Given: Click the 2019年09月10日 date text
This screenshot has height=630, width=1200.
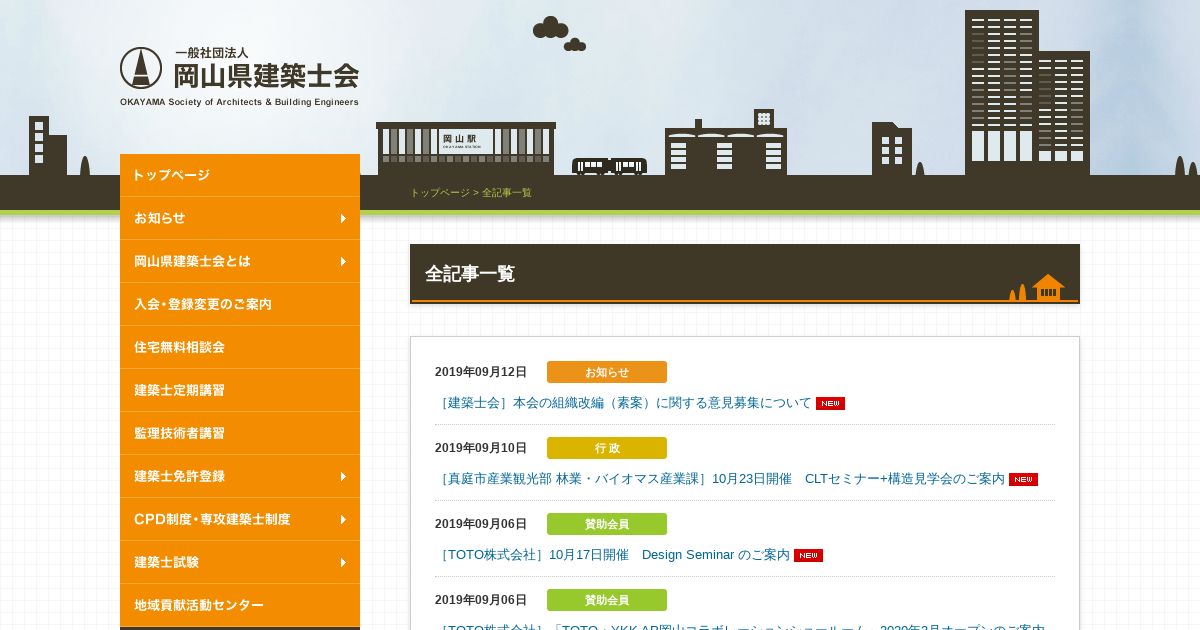Looking at the screenshot, I should click(x=481, y=448).
